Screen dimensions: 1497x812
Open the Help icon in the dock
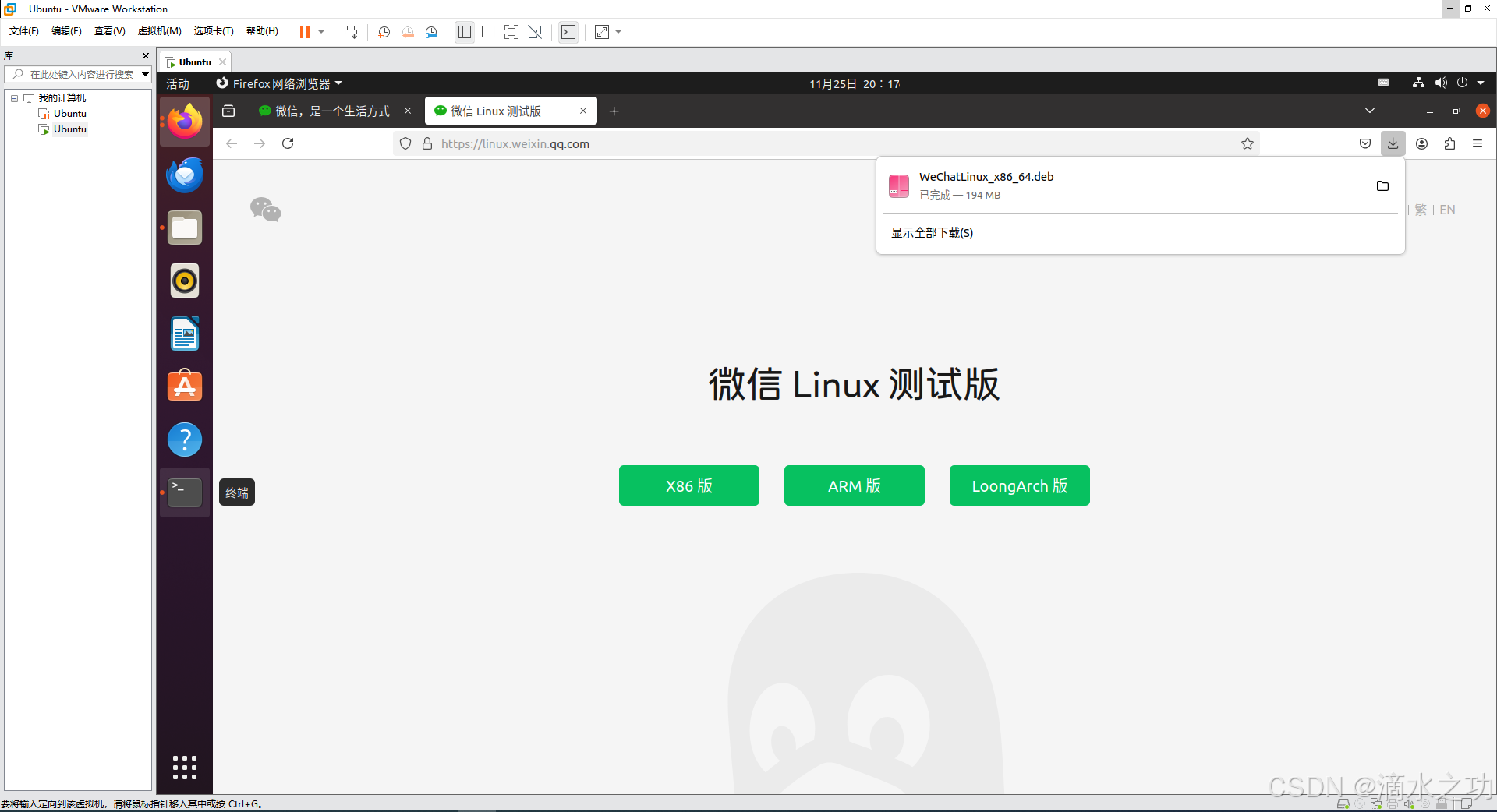click(x=185, y=440)
